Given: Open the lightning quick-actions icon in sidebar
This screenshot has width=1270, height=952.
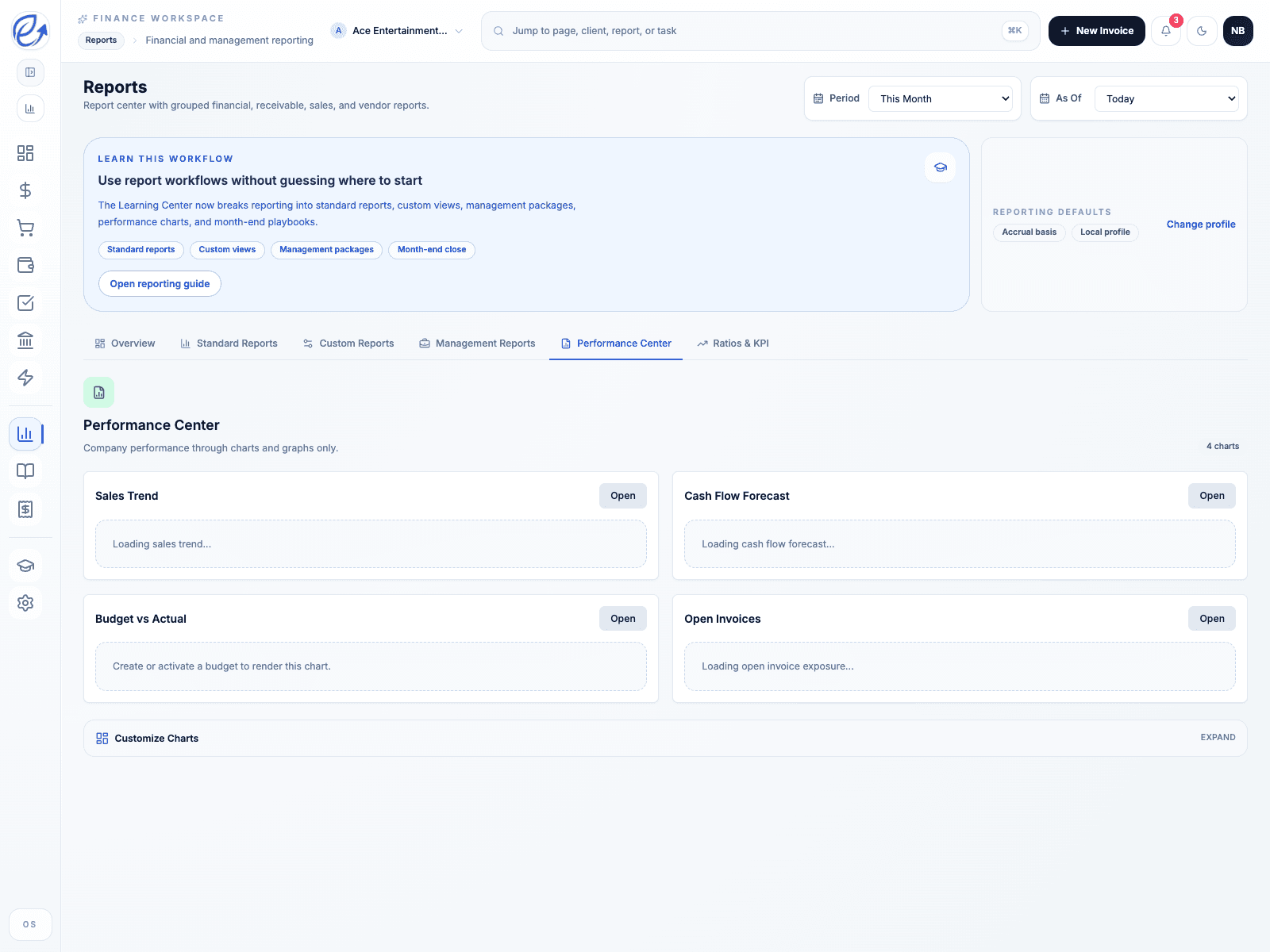Looking at the screenshot, I should coord(26,378).
